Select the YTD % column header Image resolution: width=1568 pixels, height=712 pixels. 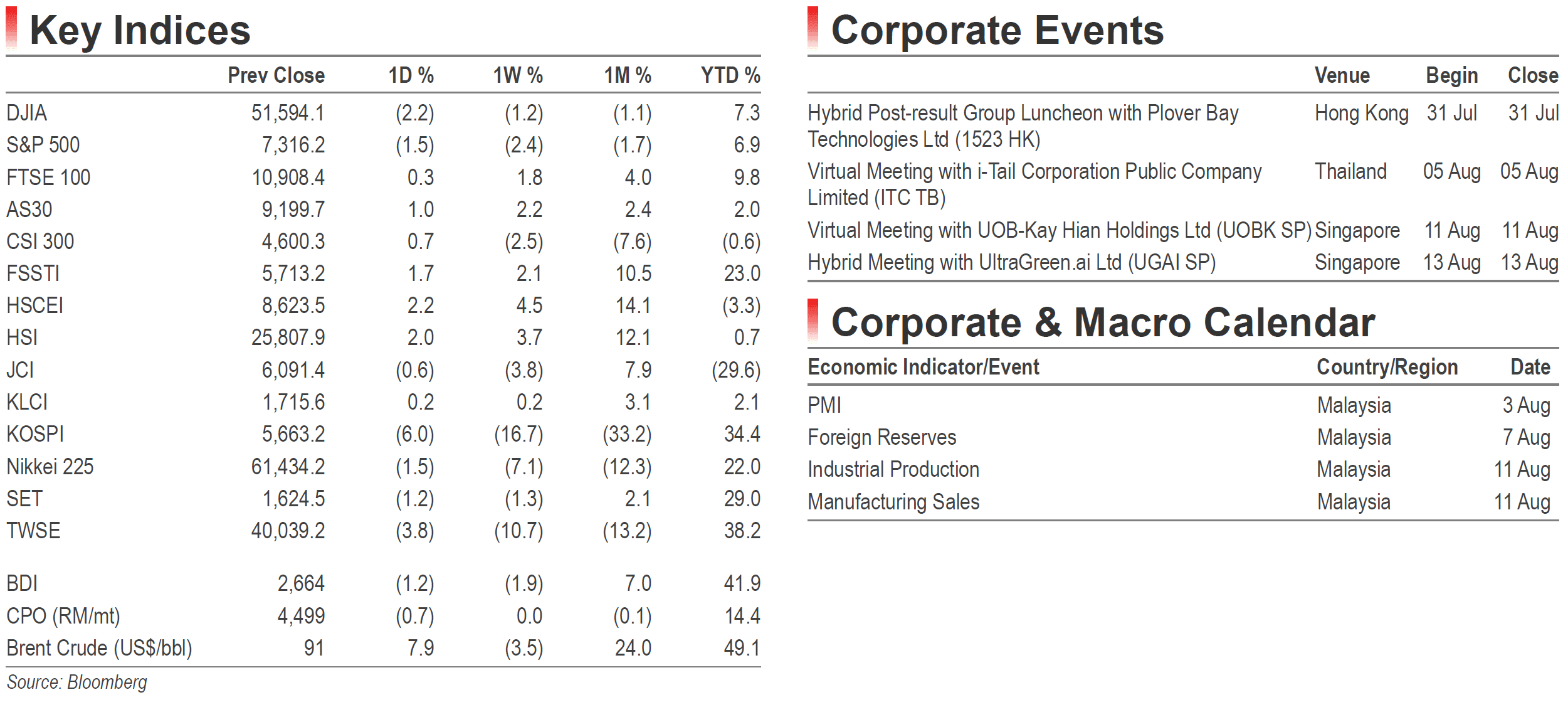(x=730, y=75)
